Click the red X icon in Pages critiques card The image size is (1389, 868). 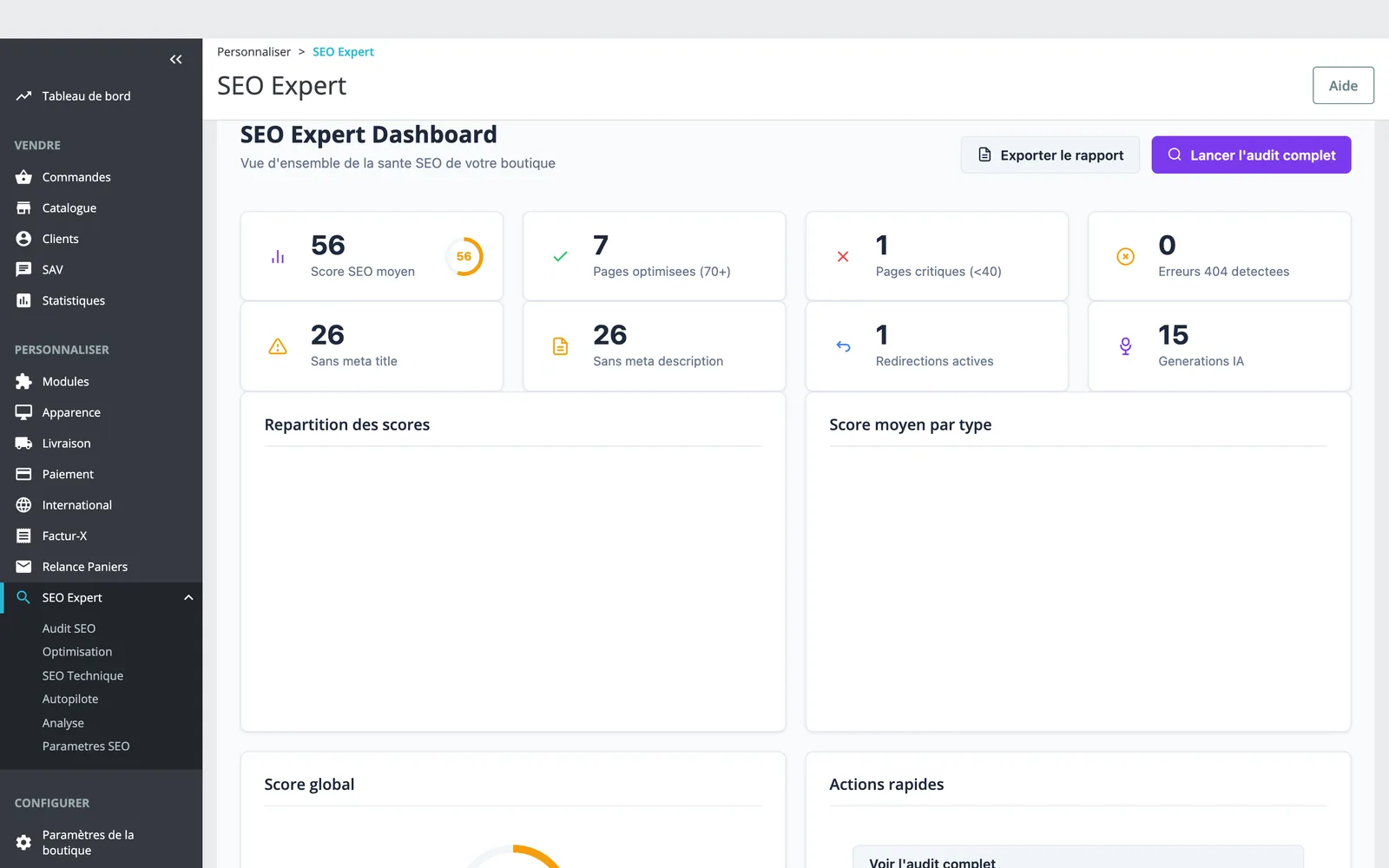[843, 257]
